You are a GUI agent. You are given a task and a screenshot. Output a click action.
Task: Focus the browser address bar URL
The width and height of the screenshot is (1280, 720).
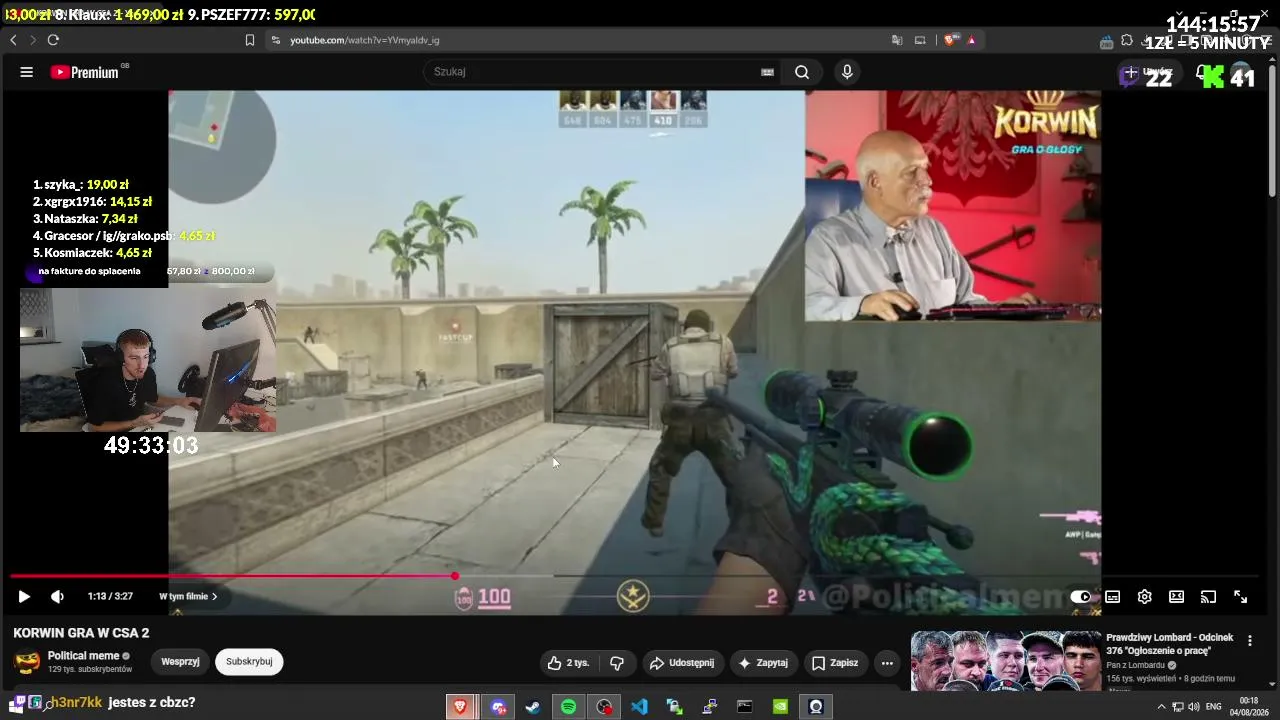pyautogui.click(x=364, y=40)
